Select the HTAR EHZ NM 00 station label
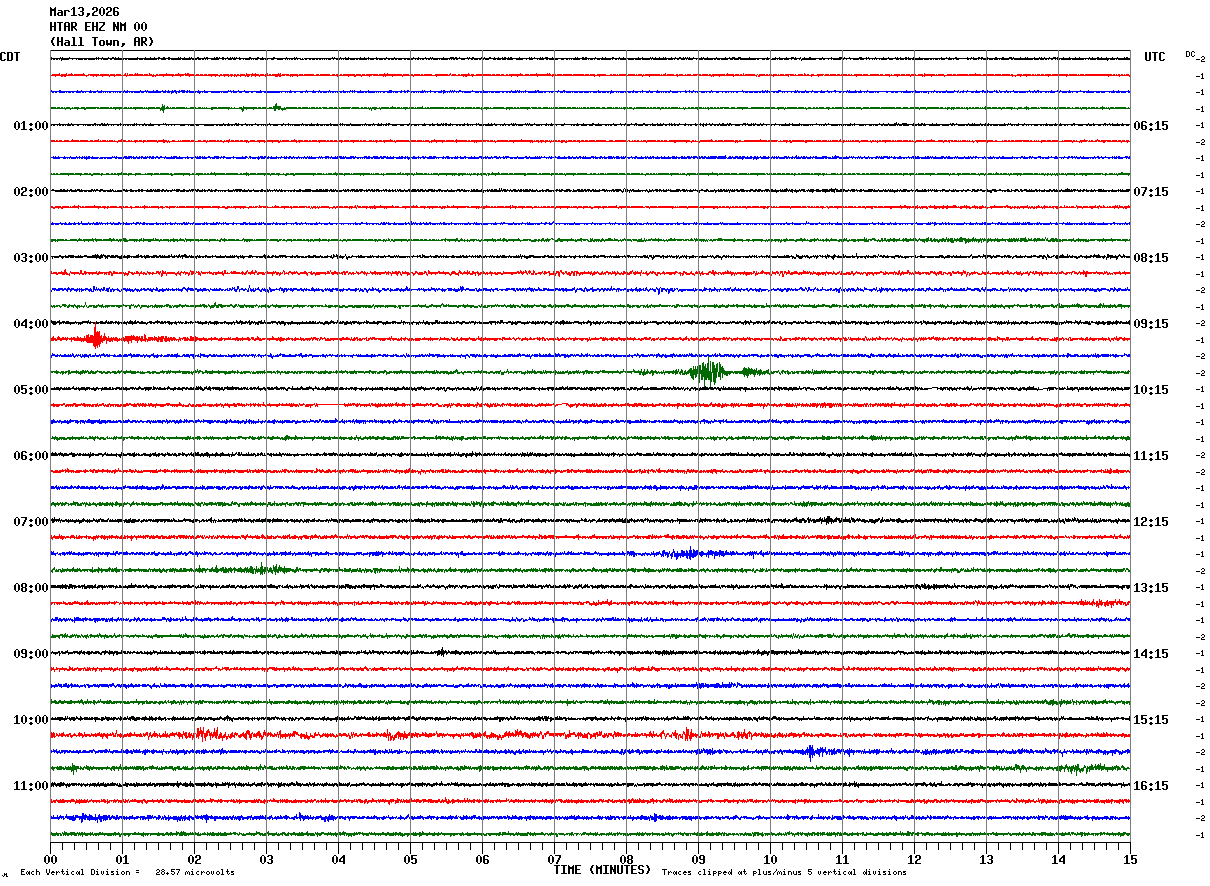The width and height of the screenshot is (1210, 886). point(98,27)
